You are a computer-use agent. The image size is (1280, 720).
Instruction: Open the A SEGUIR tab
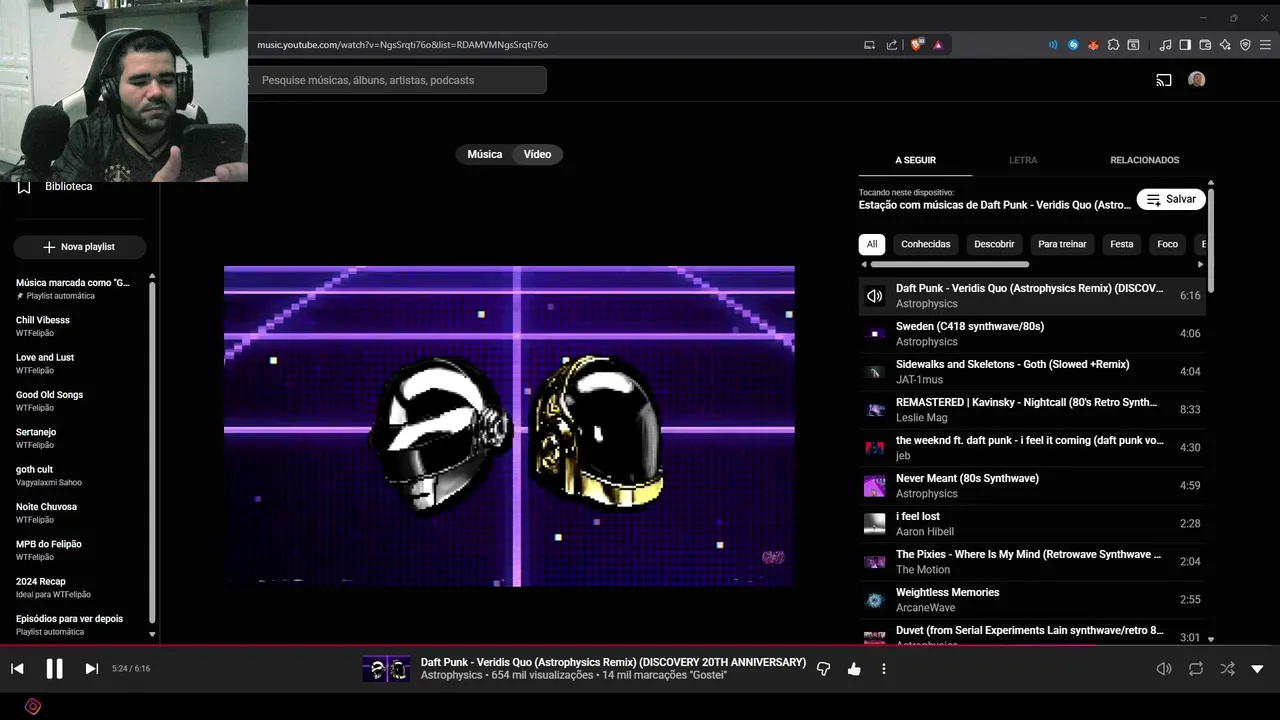point(915,160)
